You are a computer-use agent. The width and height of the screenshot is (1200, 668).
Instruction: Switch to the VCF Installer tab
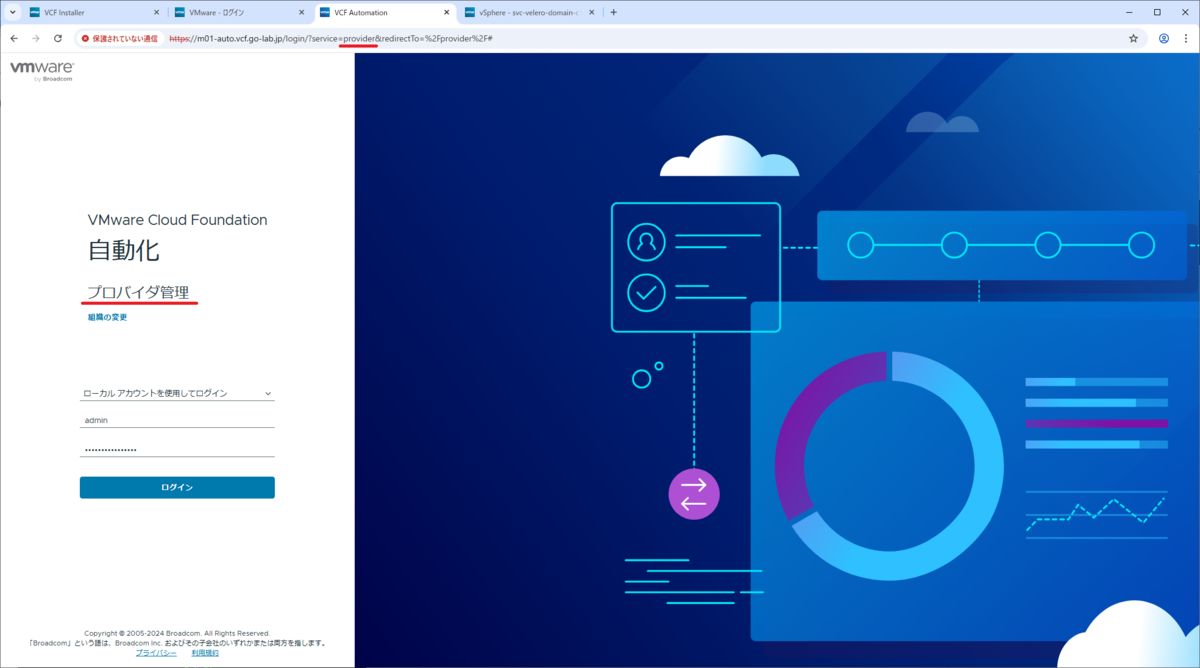(x=95, y=12)
